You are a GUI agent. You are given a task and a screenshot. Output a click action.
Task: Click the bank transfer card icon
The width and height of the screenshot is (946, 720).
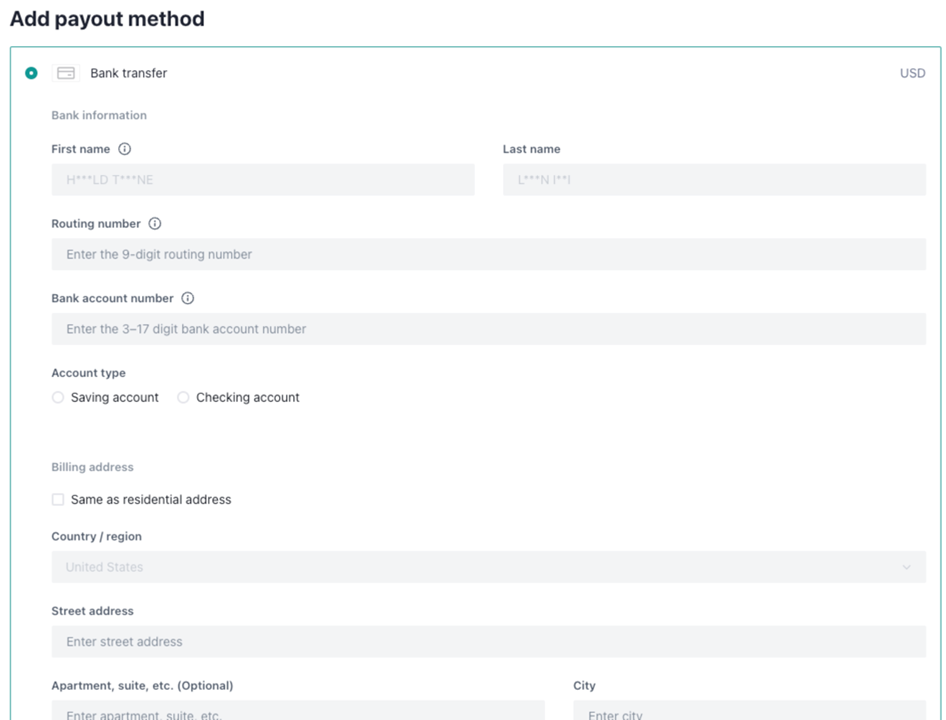point(66,73)
